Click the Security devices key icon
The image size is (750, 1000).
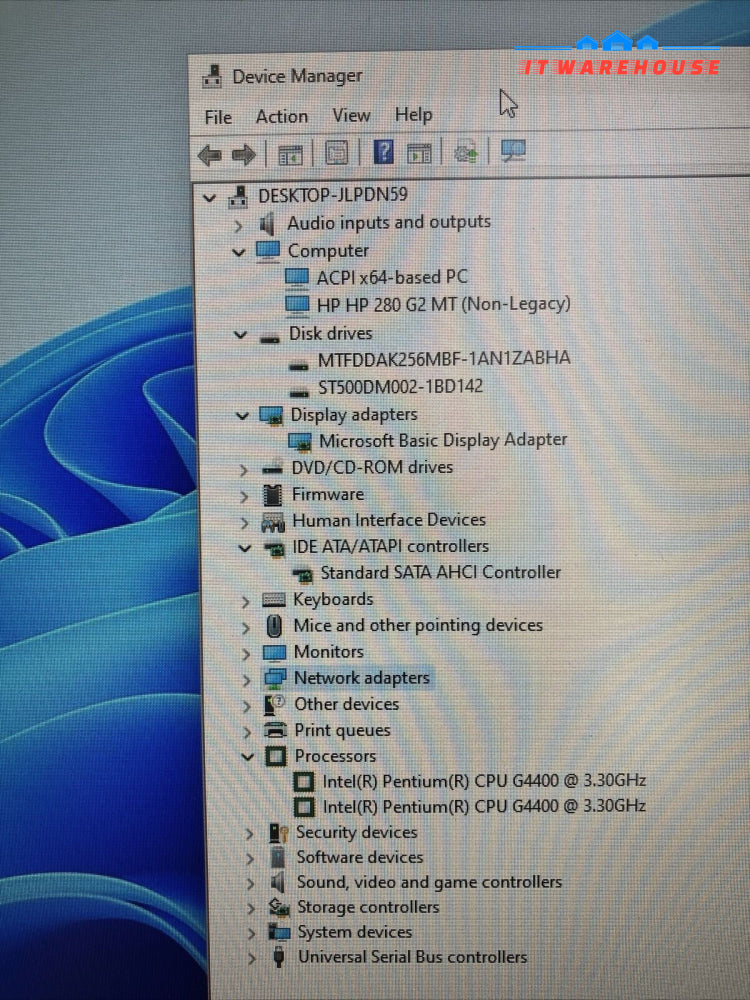(278, 833)
